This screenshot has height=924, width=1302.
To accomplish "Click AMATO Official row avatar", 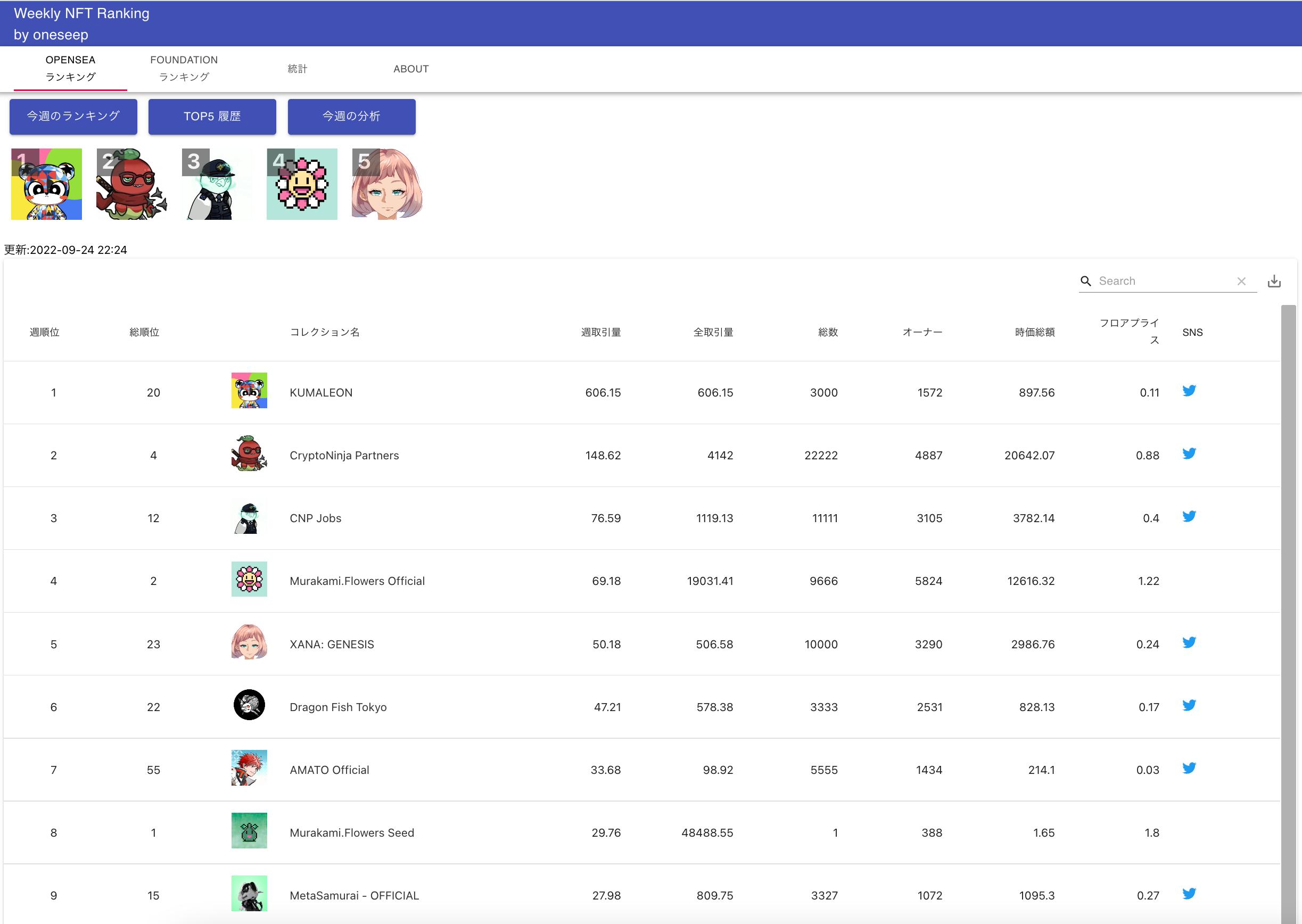I will (x=249, y=768).
